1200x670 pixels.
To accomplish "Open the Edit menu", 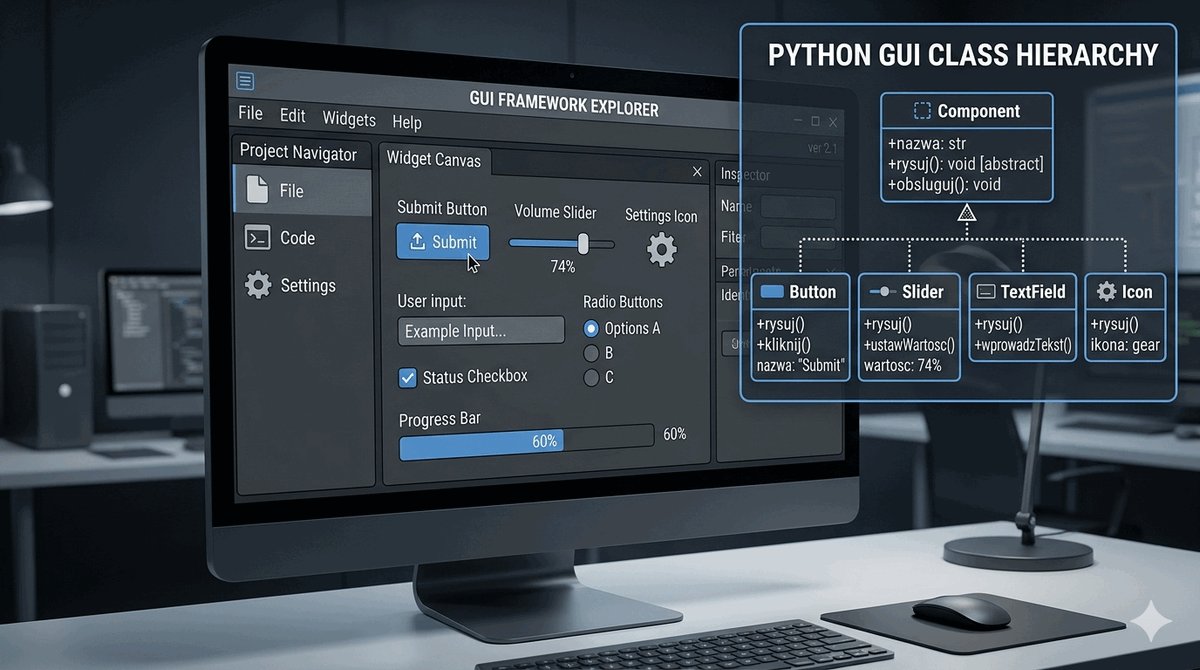I will pyautogui.click(x=292, y=116).
